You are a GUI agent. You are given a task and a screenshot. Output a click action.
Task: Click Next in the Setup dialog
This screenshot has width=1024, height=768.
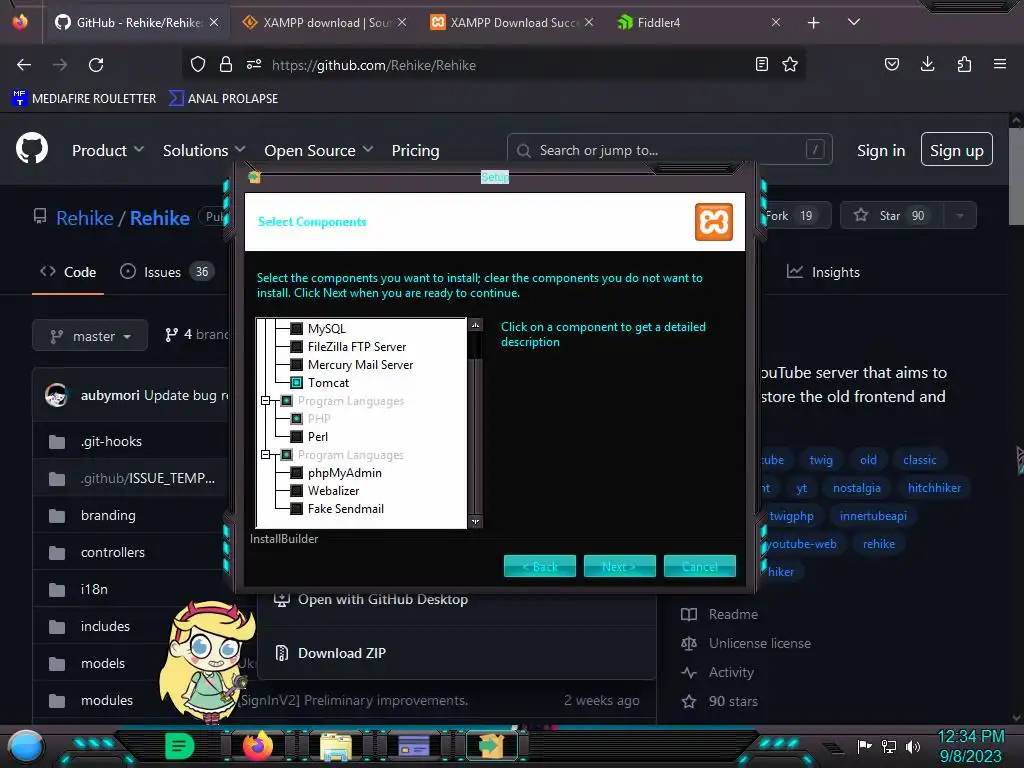click(x=619, y=566)
